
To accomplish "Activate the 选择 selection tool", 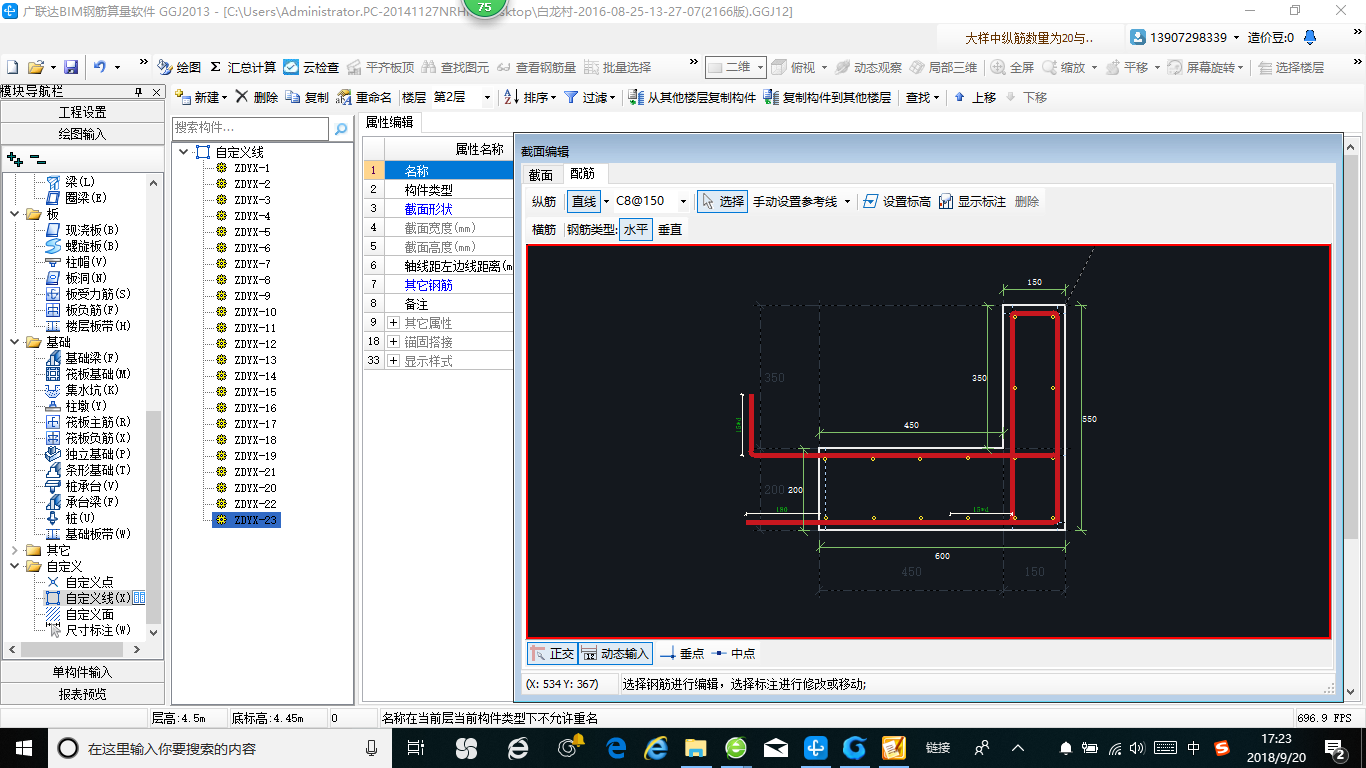I will (x=722, y=201).
